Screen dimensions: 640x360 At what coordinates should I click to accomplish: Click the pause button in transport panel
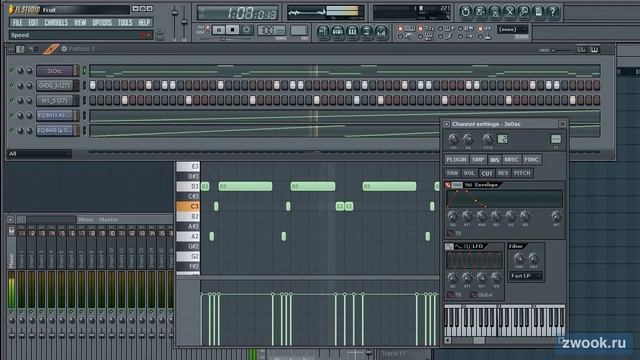(x=219, y=30)
